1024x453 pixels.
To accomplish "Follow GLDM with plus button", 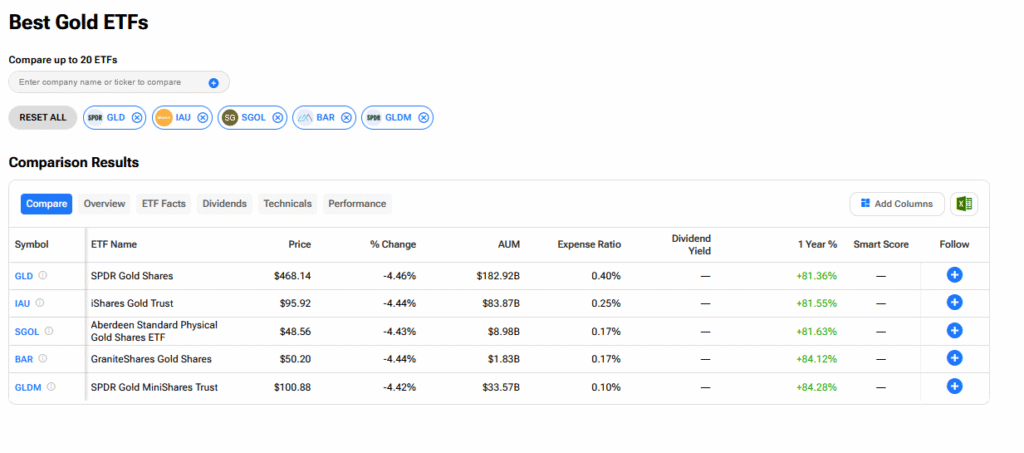I will pos(954,386).
